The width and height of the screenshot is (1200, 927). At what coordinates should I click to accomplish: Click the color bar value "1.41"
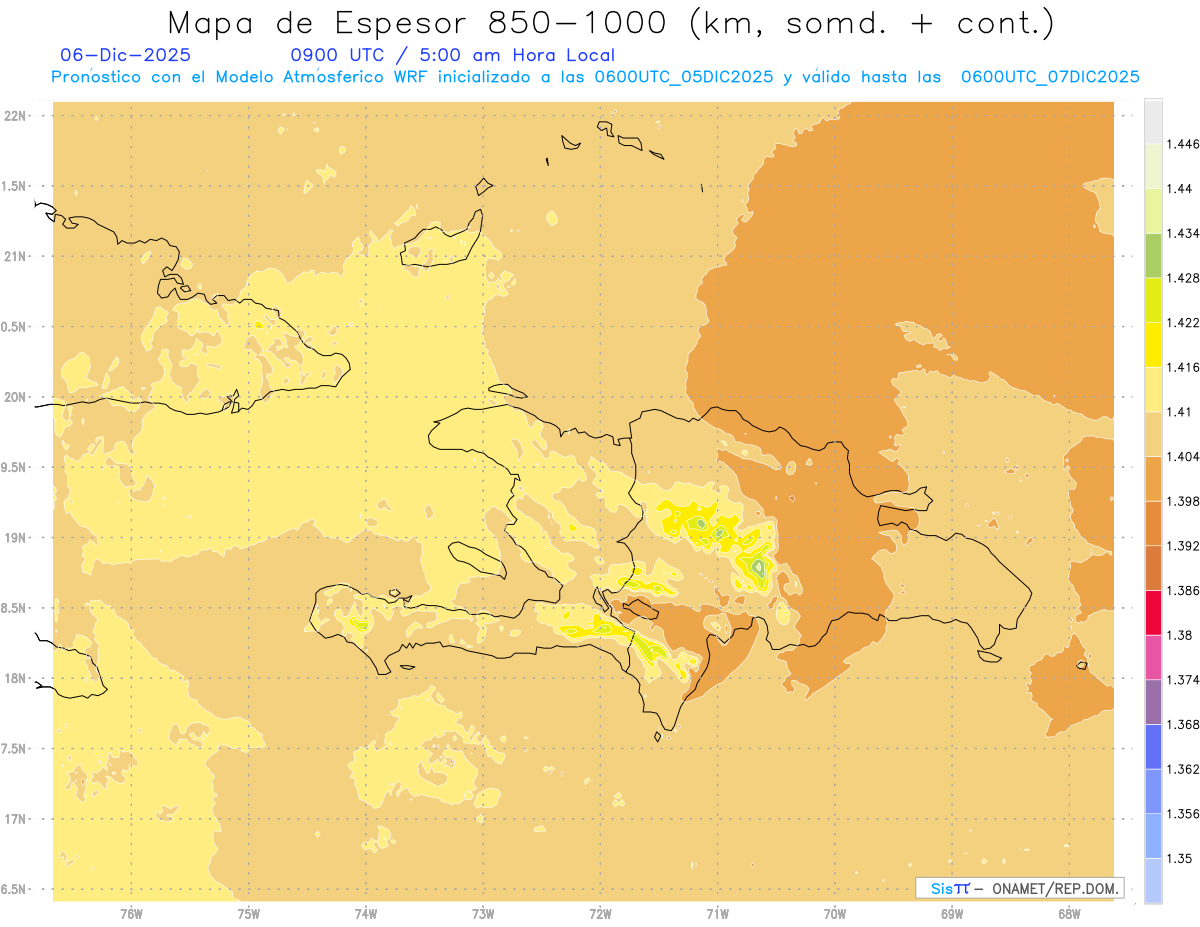(x=1179, y=412)
